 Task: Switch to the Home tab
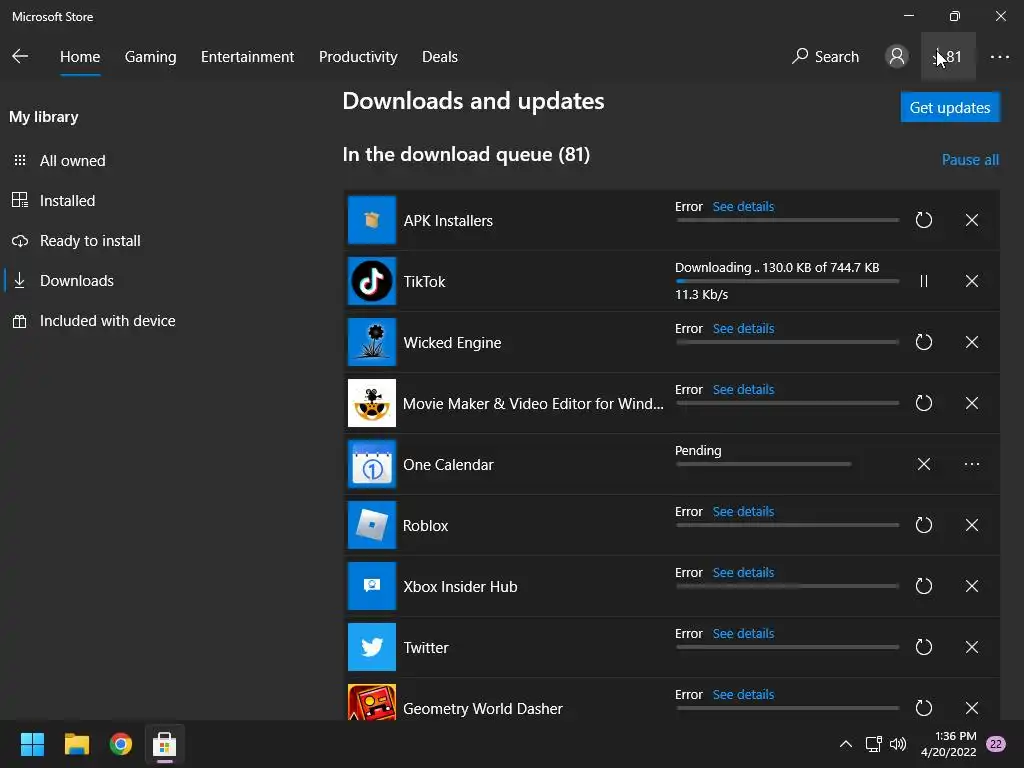[x=80, y=57]
